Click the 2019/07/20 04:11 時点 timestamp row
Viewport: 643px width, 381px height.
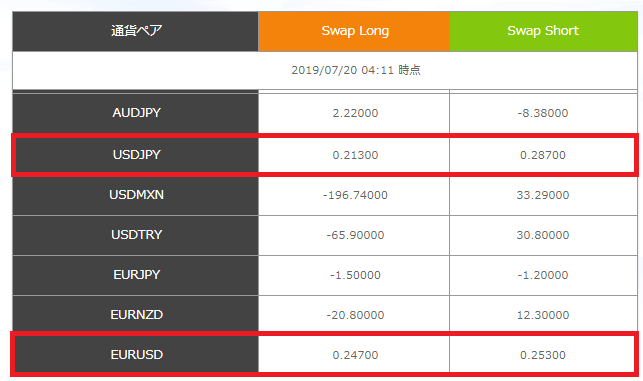pos(325,70)
